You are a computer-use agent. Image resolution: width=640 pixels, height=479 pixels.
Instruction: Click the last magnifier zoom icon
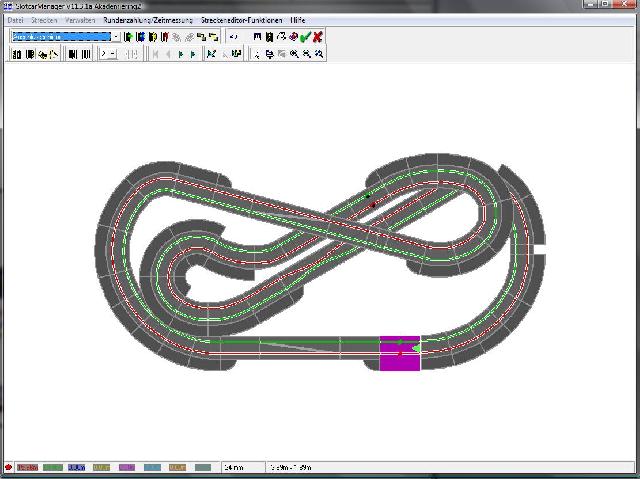coord(319,54)
